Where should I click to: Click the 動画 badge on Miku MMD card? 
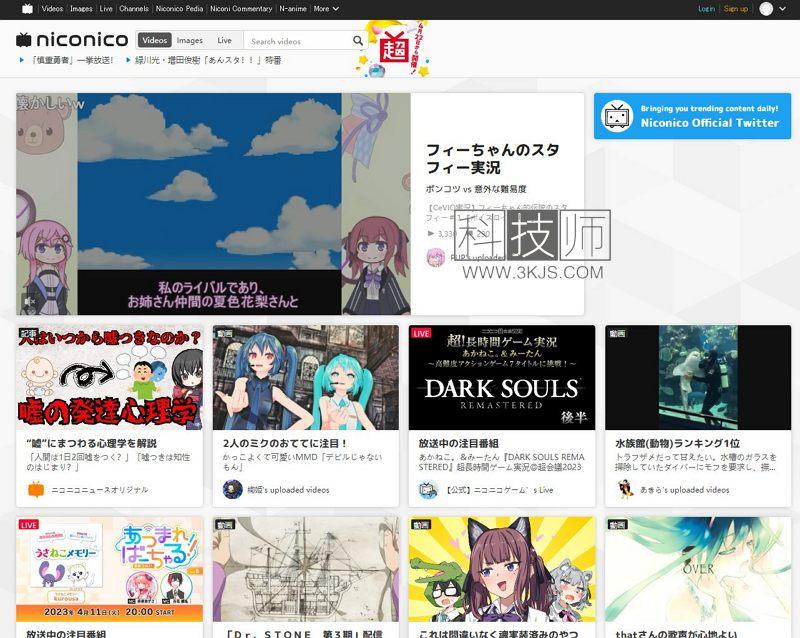[x=225, y=333]
